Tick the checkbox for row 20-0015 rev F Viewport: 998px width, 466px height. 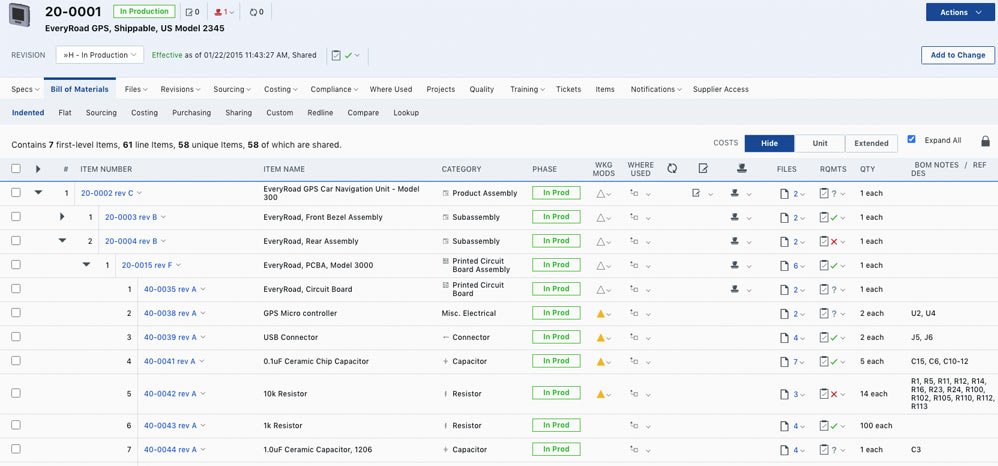(x=16, y=264)
